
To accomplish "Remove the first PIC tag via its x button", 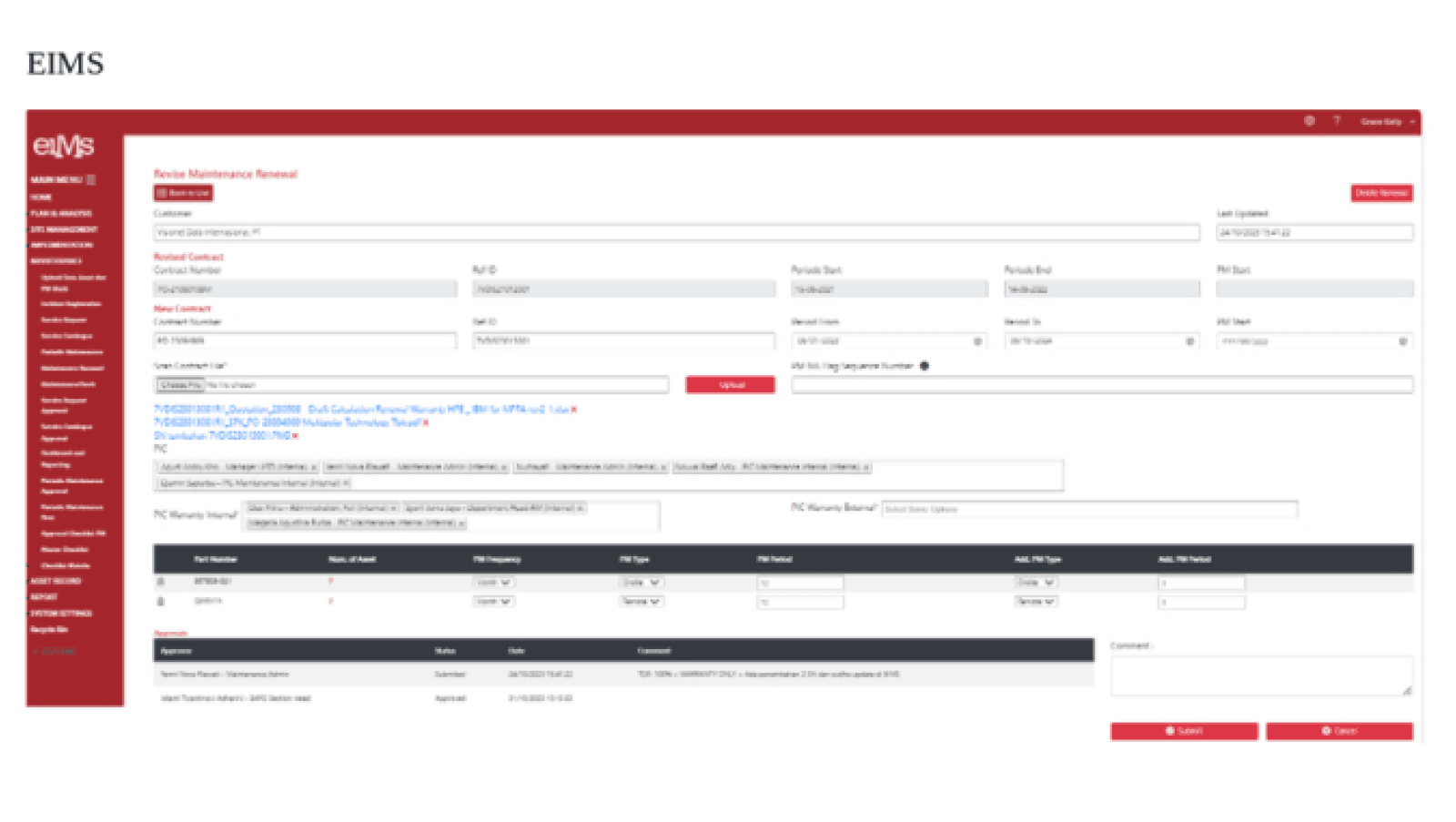I will 311,467.
